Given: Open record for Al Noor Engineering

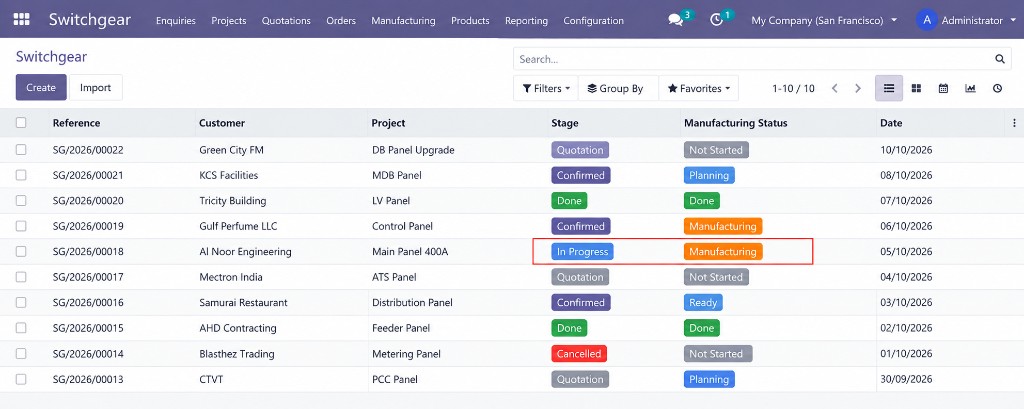Looking at the screenshot, I should tap(246, 252).
